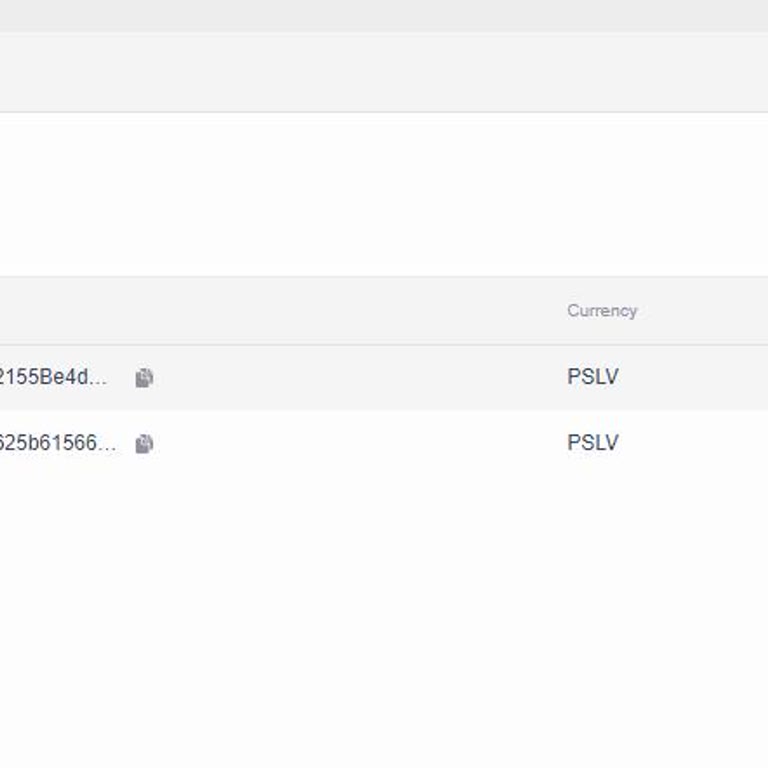Click the ellipsis after 625b61566

click(x=108, y=445)
